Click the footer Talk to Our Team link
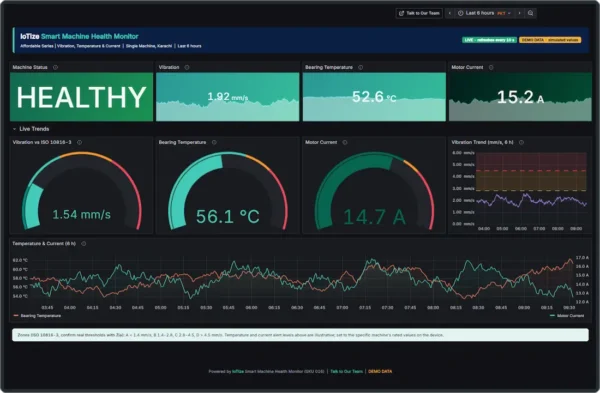600x393 pixels. (x=346, y=372)
